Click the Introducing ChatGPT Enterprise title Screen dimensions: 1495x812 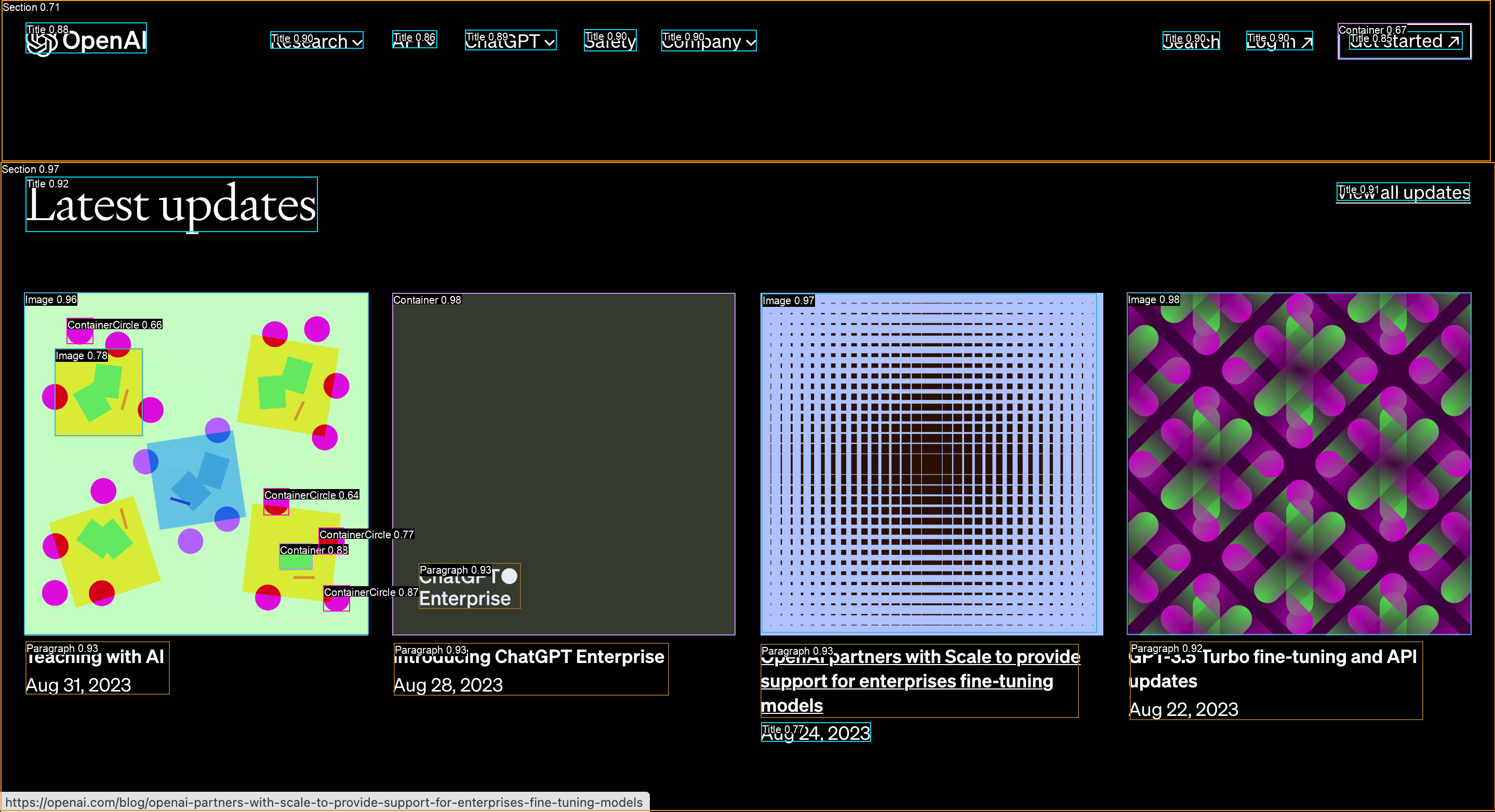[x=529, y=657]
